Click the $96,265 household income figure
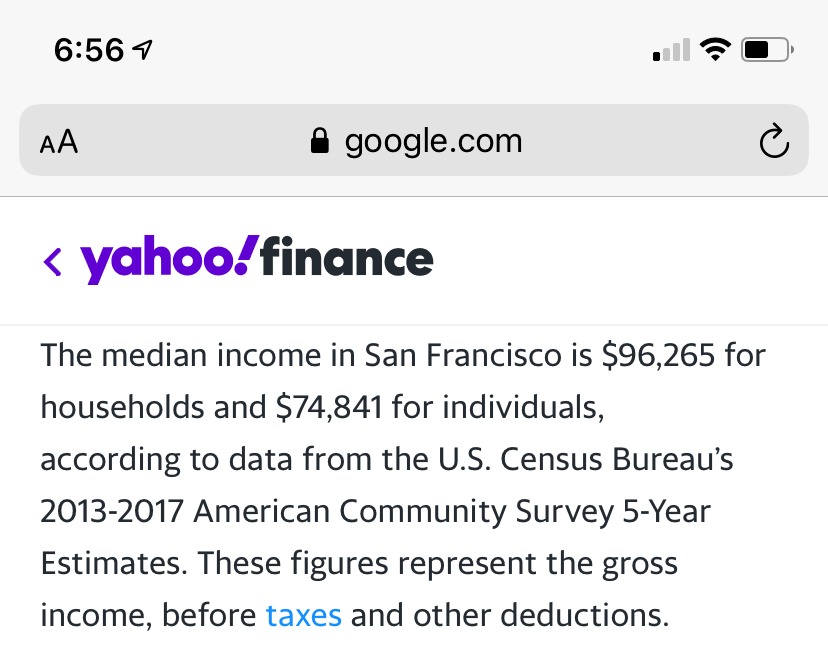 [658, 355]
